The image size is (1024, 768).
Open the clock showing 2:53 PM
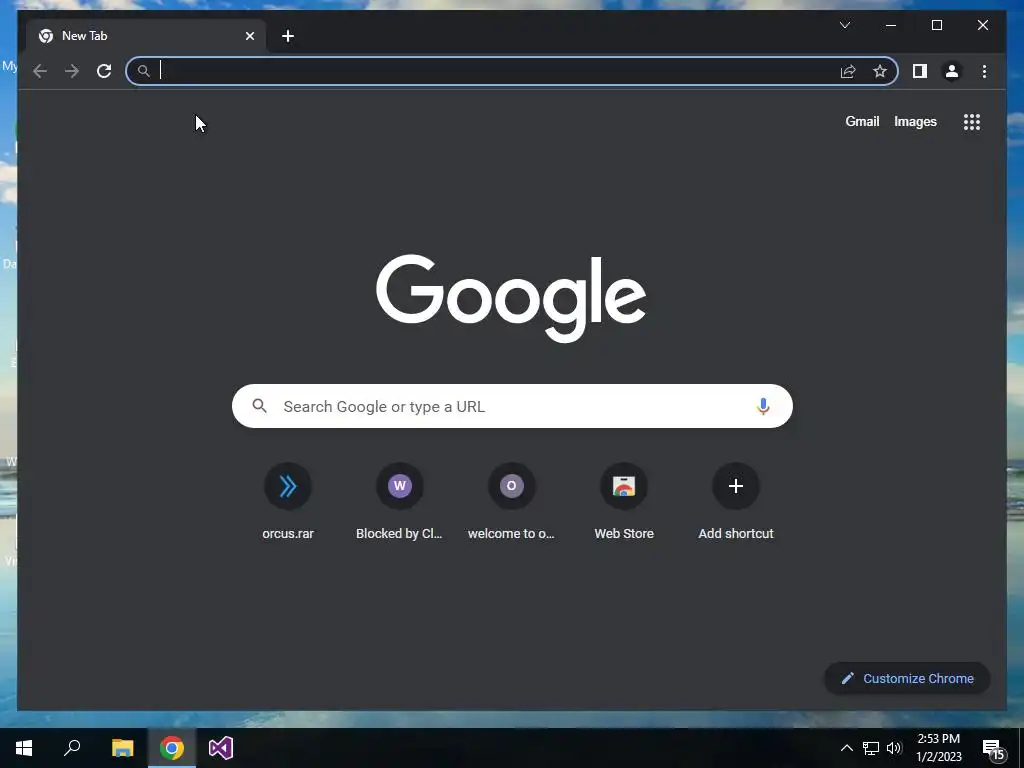point(938,748)
